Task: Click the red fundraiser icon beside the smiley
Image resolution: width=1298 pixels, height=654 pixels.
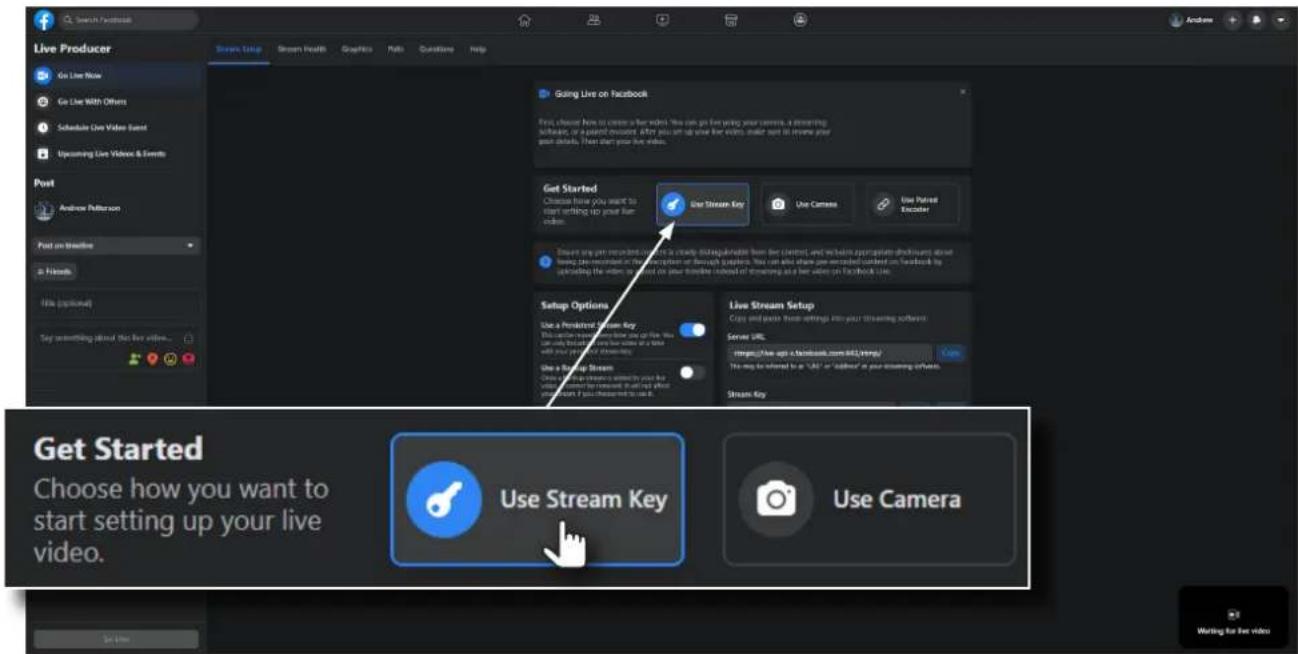Action: 188,360
